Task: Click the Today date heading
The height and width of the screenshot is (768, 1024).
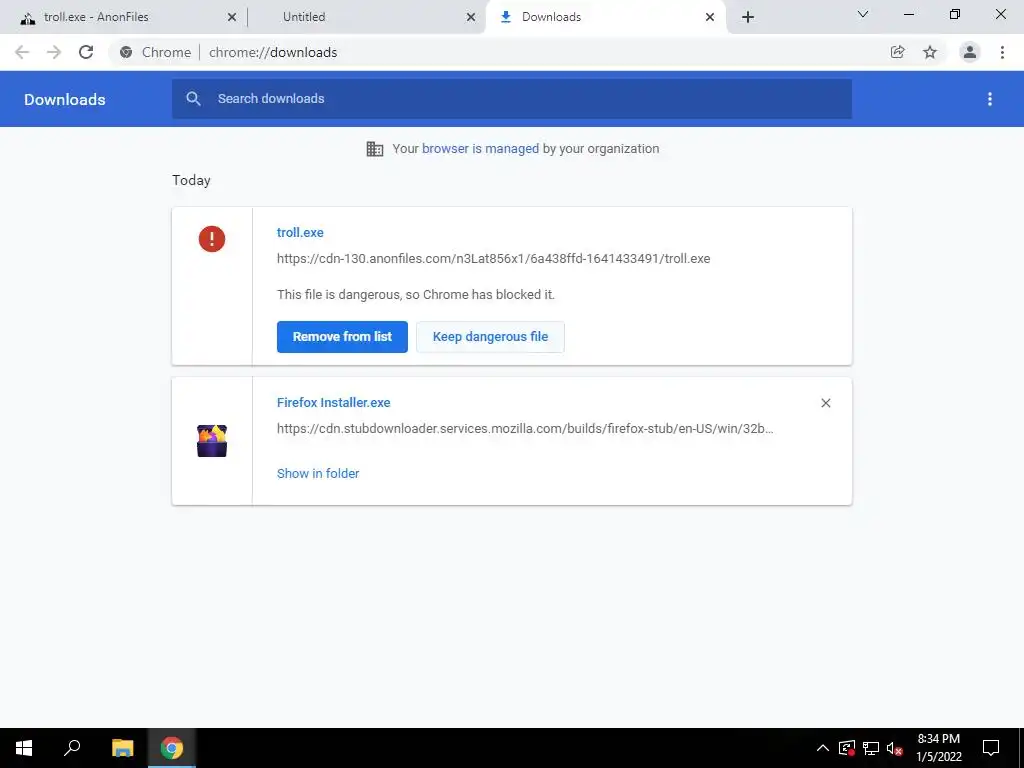Action: [191, 180]
